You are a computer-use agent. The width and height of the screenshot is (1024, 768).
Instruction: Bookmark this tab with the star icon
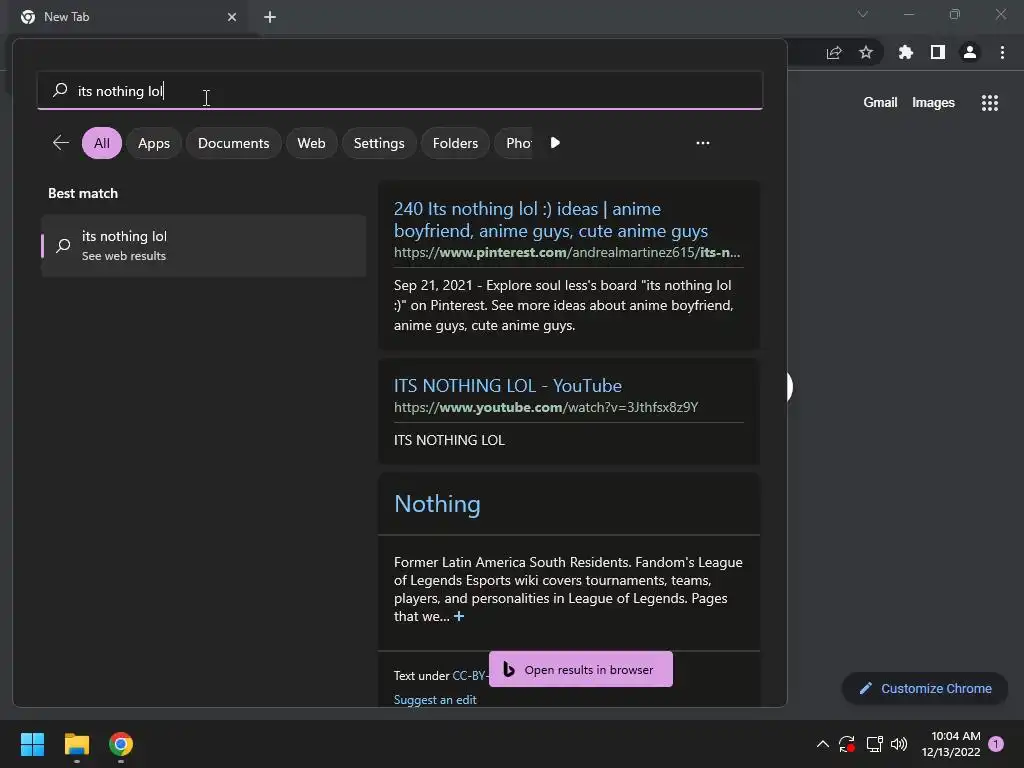coord(866,52)
